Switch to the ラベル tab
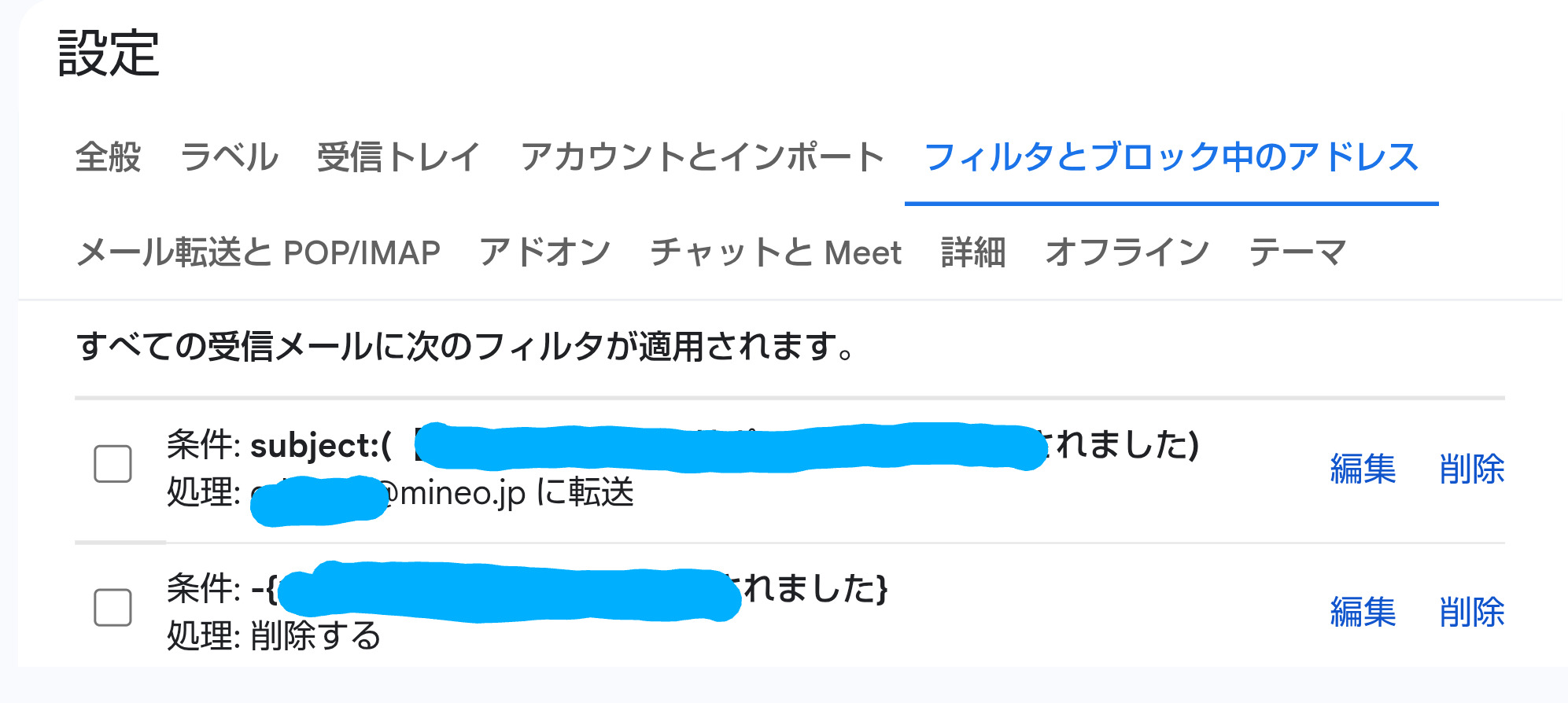The width and height of the screenshot is (1568, 703). click(x=229, y=157)
